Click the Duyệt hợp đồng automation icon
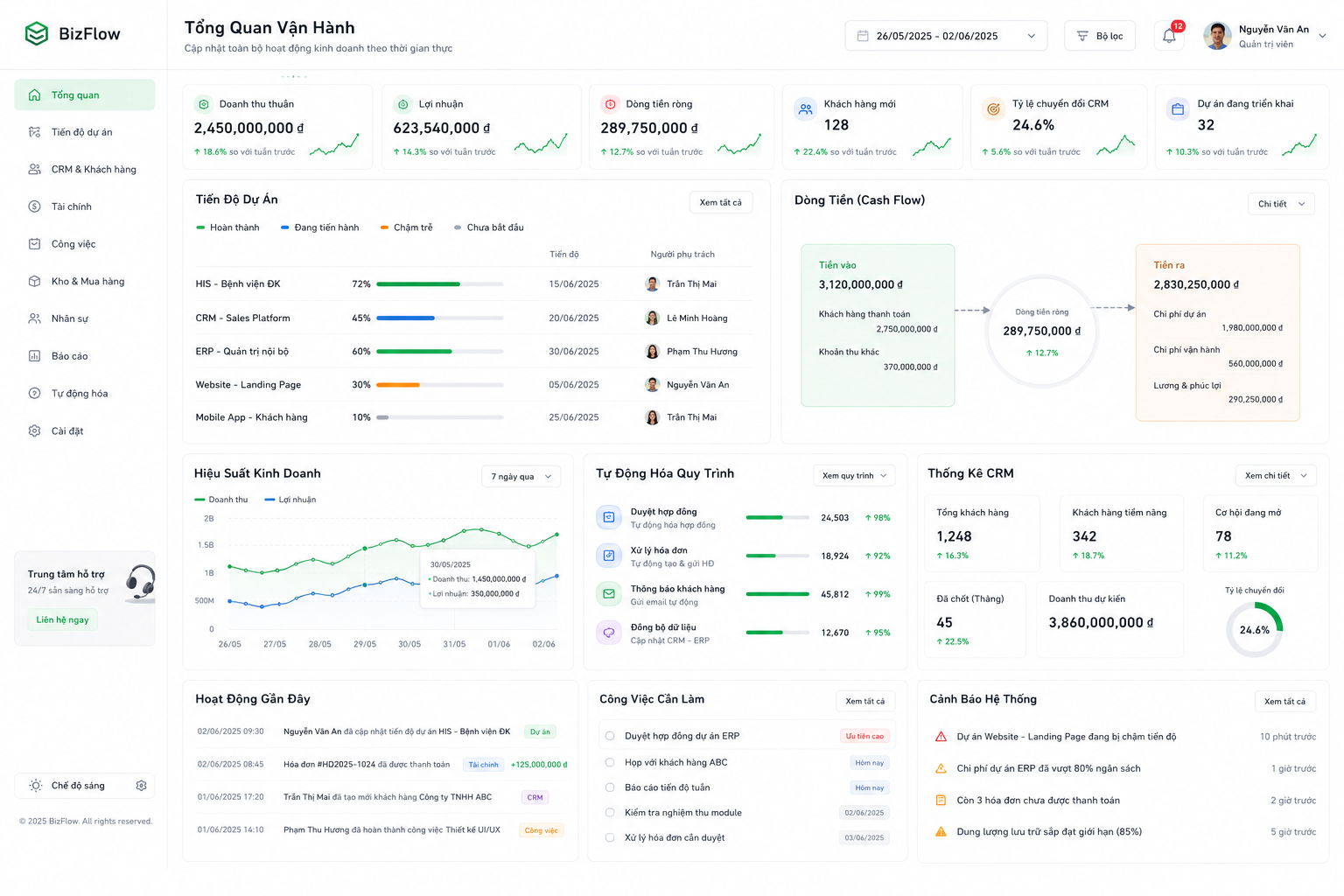The width and height of the screenshot is (1344, 896). pyautogui.click(x=609, y=517)
